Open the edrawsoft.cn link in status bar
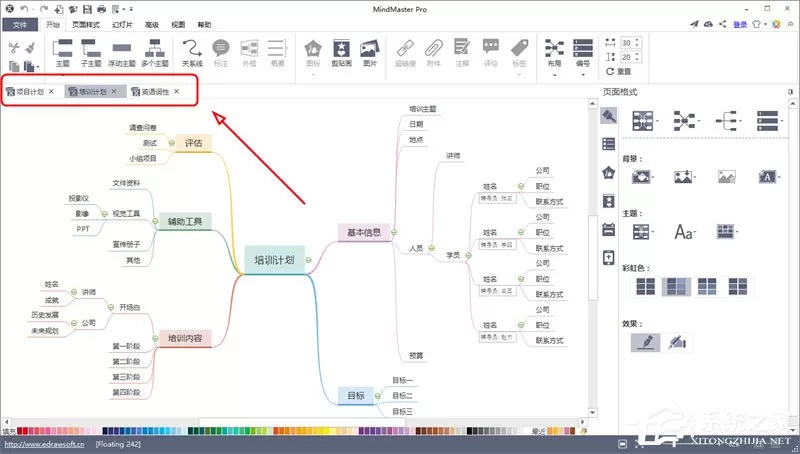Viewport: 800px width, 454px height. [44, 444]
